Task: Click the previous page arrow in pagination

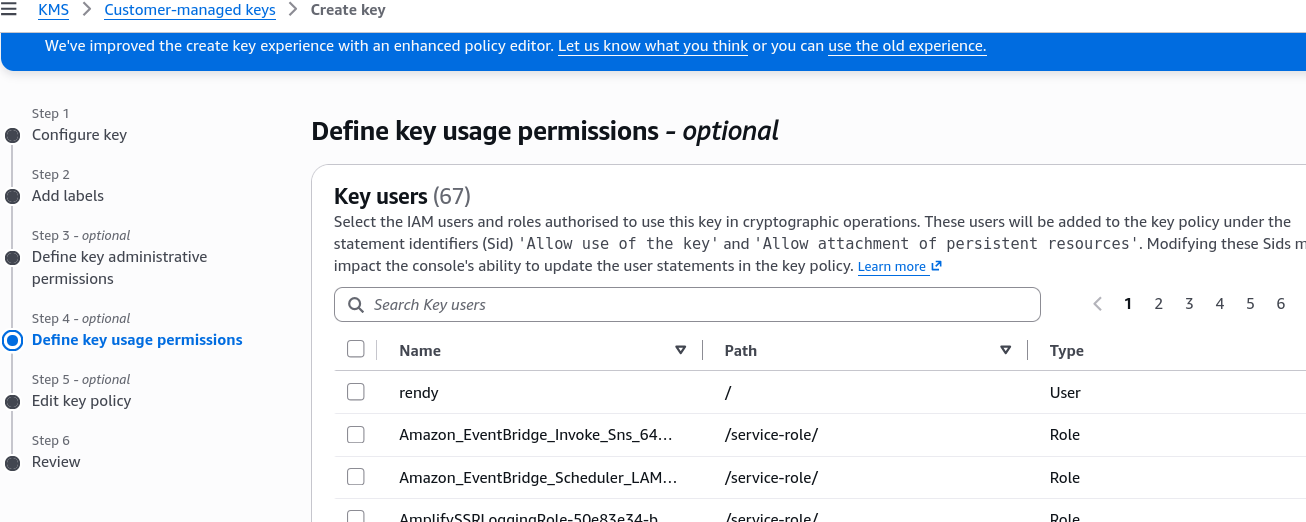Action: click(x=1097, y=304)
